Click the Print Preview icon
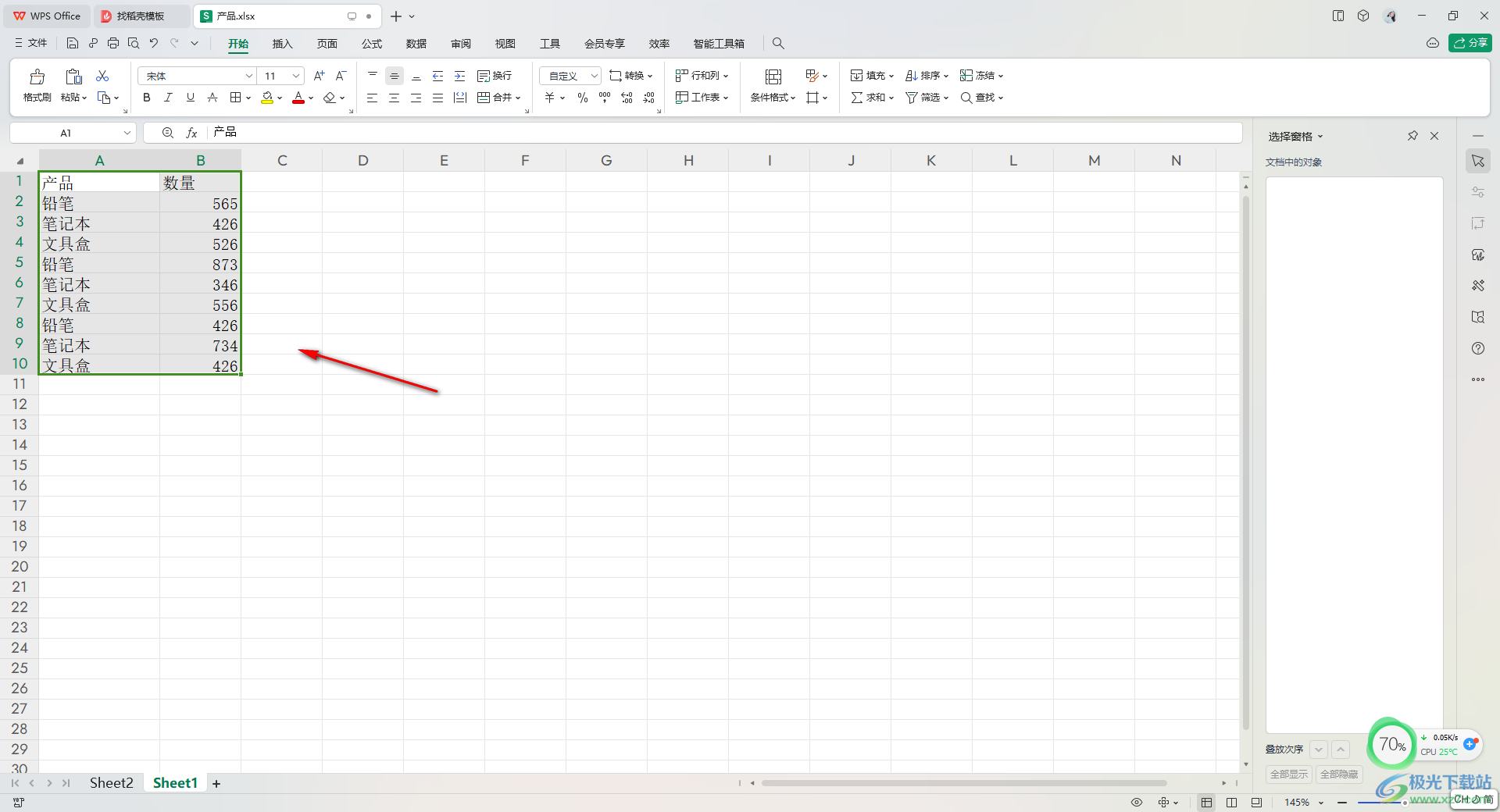Viewport: 1500px width, 812px height. (134, 44)
